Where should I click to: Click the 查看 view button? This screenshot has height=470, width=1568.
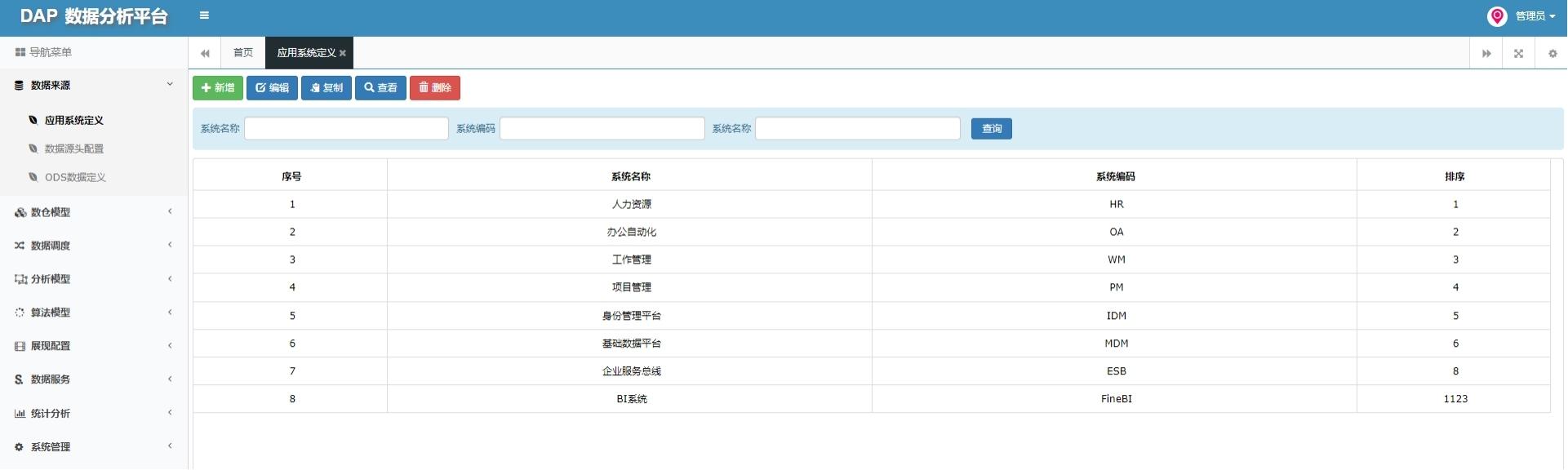pyautogui.click(x=380, y=88)
